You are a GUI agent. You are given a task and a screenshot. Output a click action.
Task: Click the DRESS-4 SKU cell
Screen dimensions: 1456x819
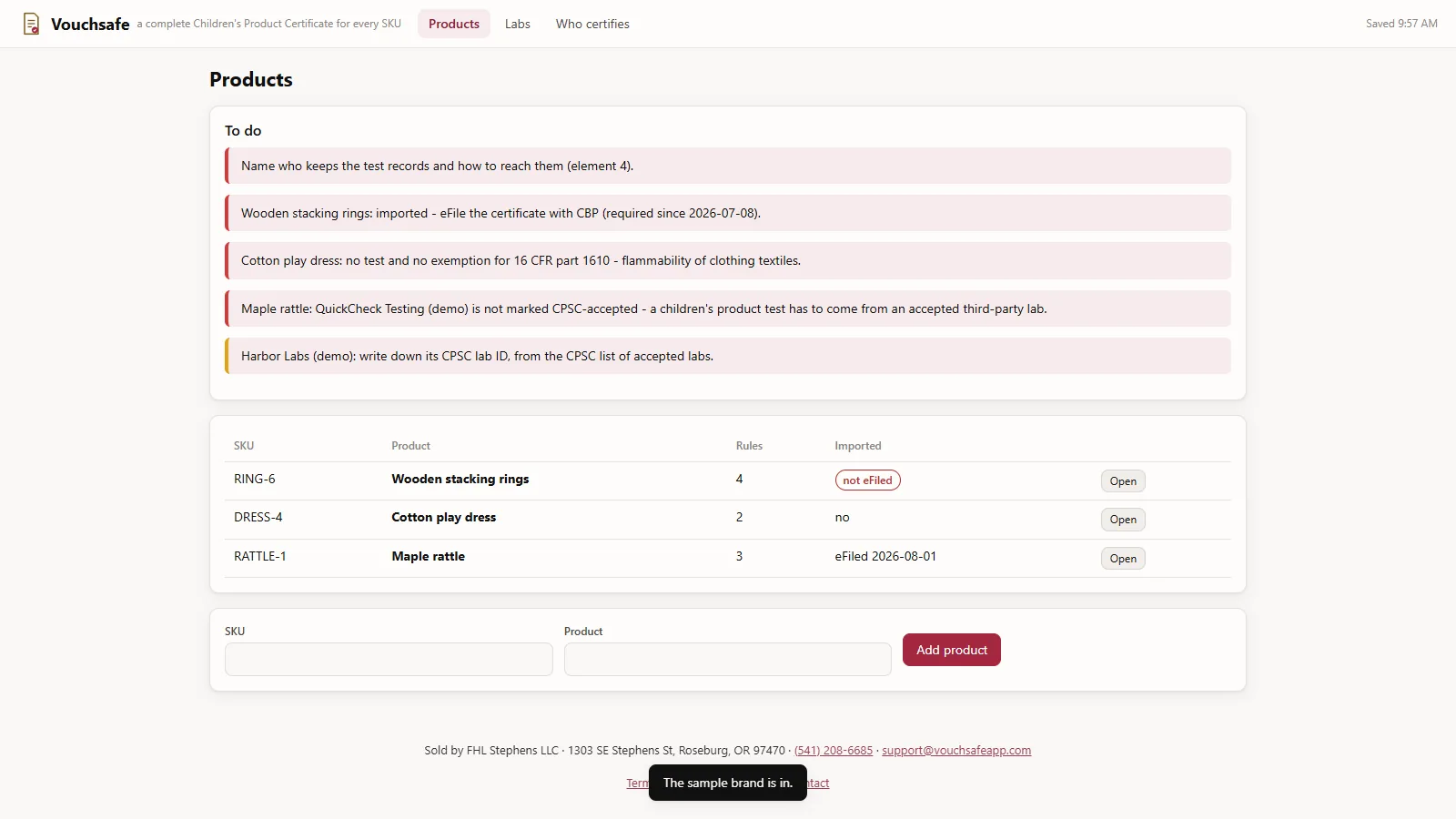[258, 517]
